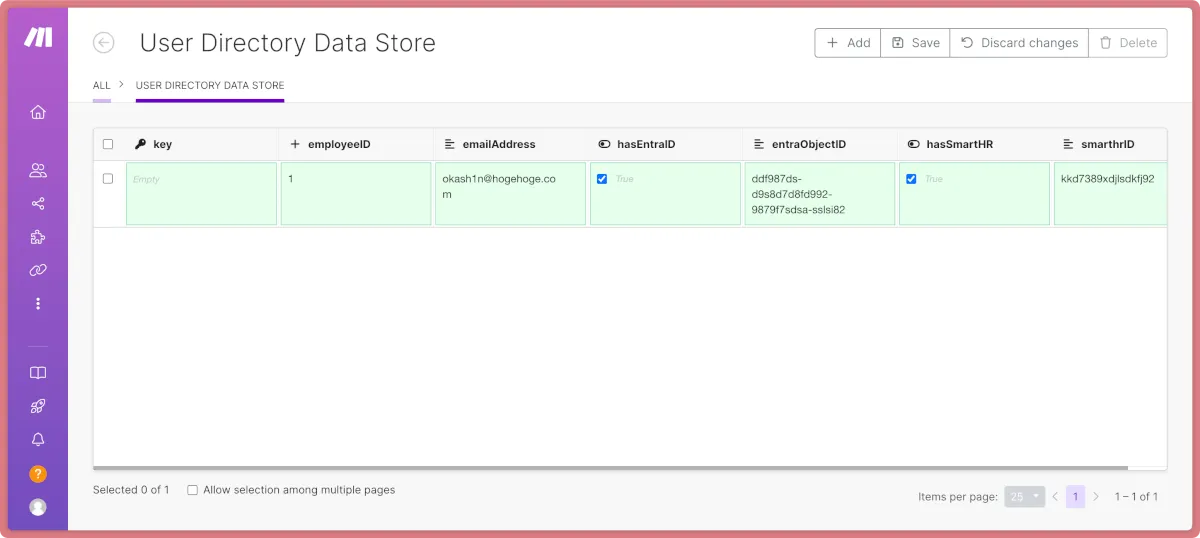The image size is (1200, 538).
Task: Toggle the hasEntraID checkbox in the row
Action: click(602, 179)
